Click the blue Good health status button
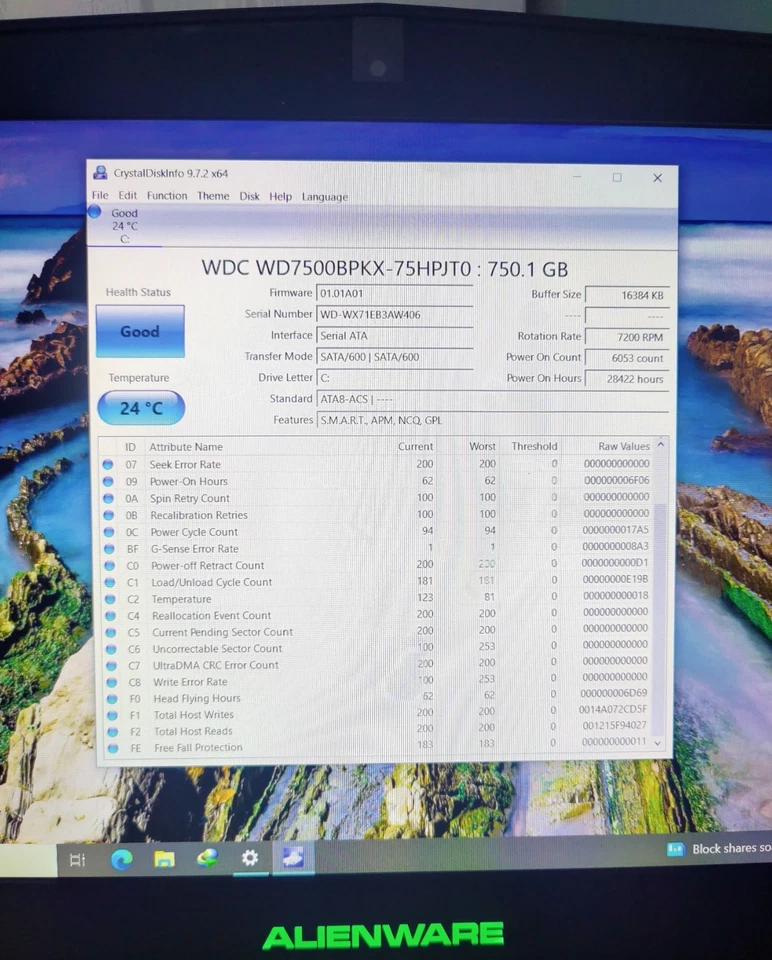This screenshot has width=772, height=960. point(140,331)
